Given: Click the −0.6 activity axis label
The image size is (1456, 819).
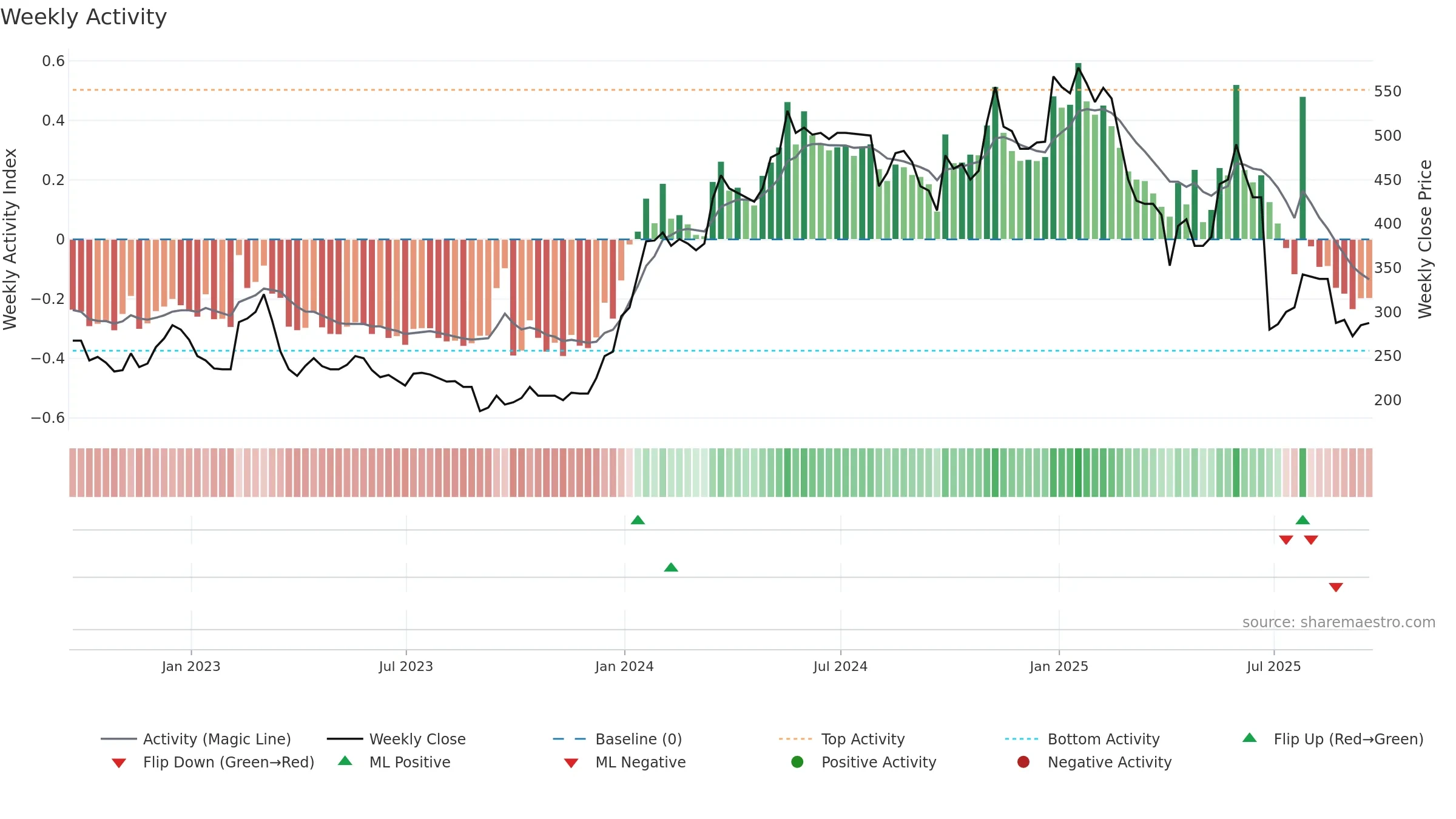Looking at the screenshot, I should 48,418.
